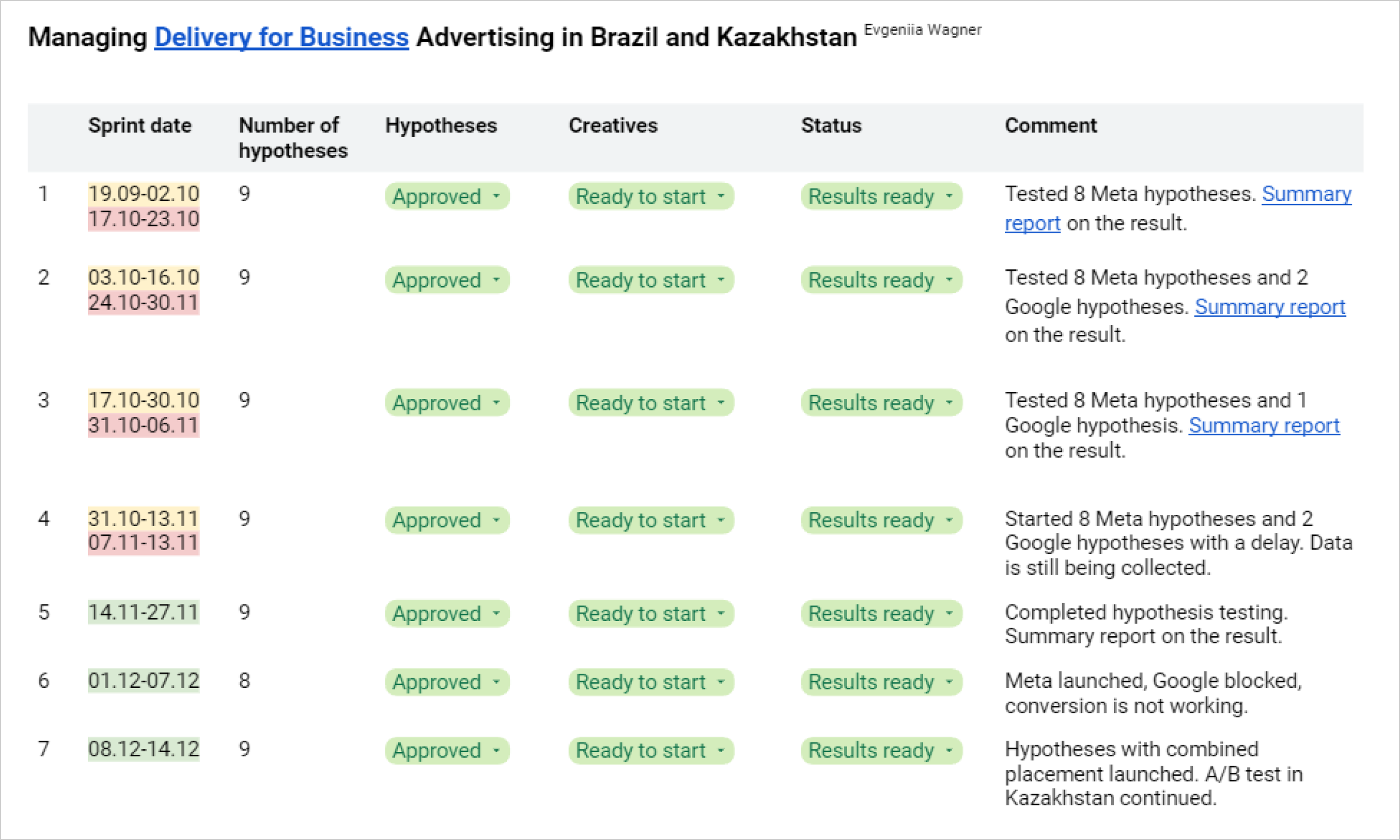Expand Approved dropdown for sprint 7
The height and width of the screenshot is (840, 1400).
(496, 750)
